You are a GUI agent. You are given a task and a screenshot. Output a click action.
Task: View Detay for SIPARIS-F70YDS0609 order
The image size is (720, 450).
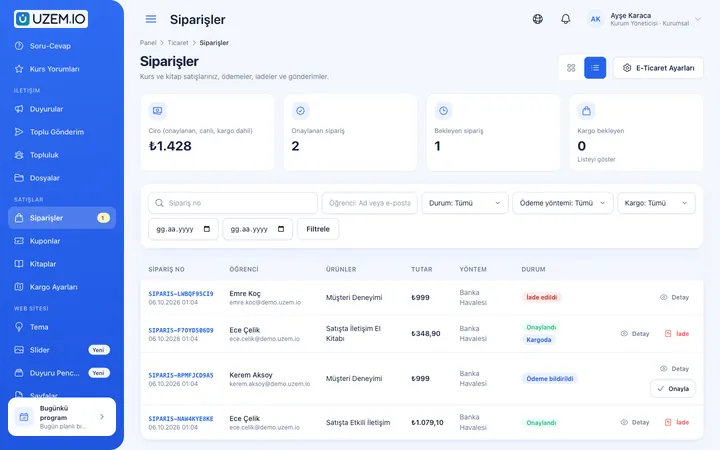635,333
